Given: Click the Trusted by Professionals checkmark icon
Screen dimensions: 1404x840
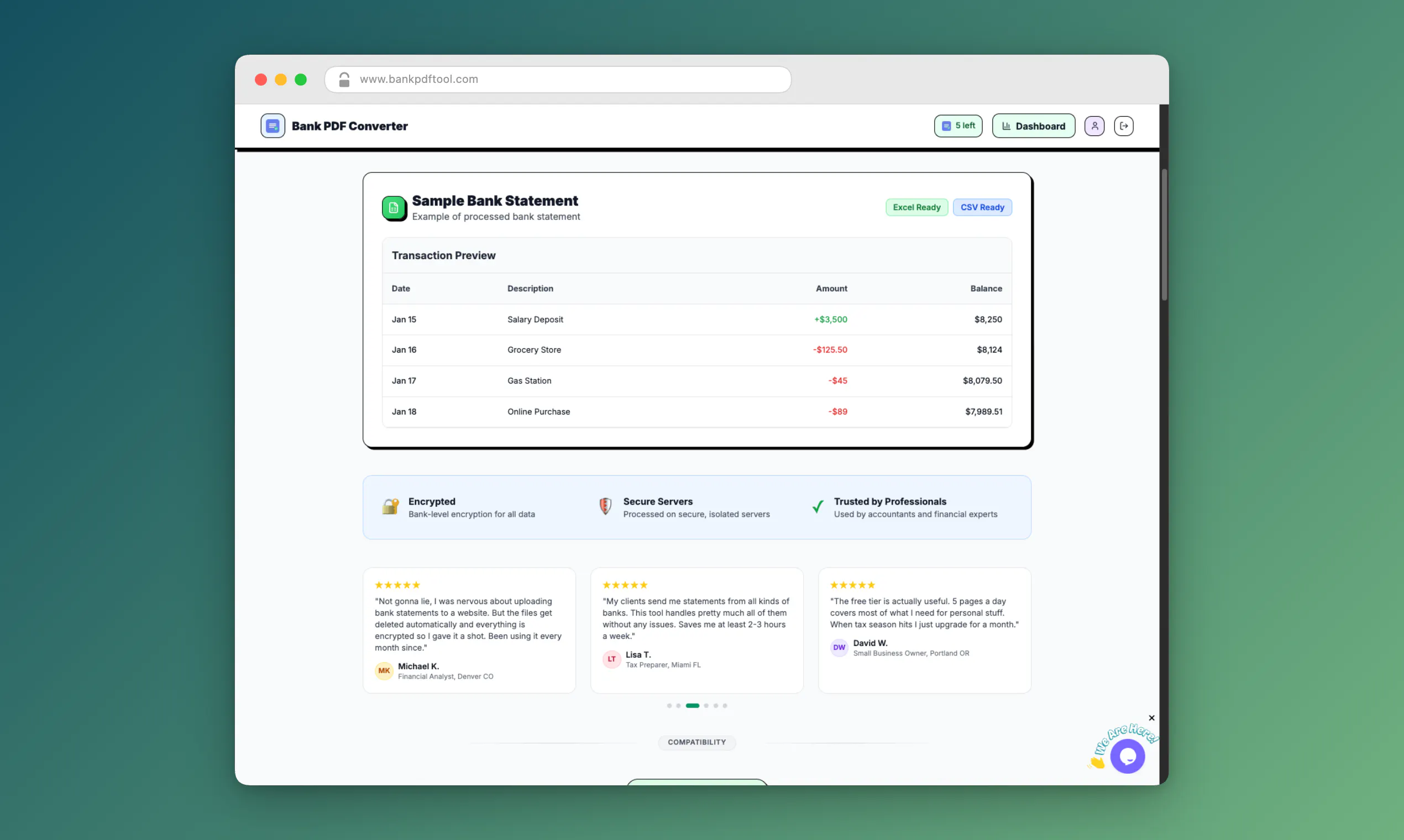Looking at the screenshot, I should pyautogui.click(x=818, y=506).
